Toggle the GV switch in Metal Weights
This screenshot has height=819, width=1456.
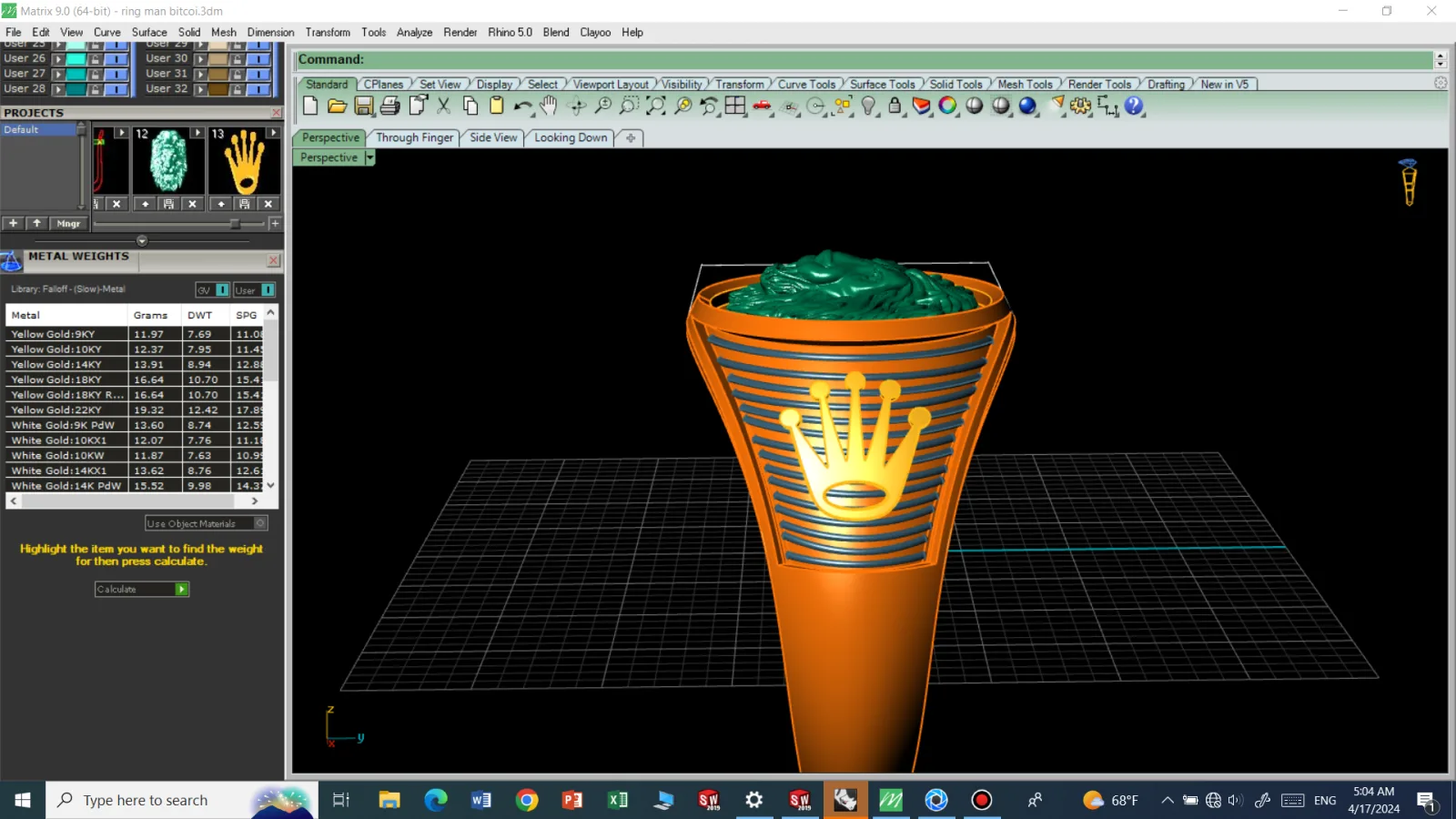pos(223,290)
